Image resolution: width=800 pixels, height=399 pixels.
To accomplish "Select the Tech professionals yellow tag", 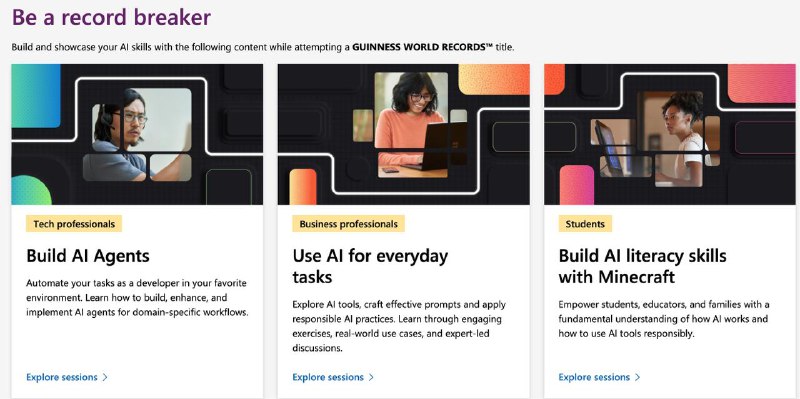I will click(x=74, y=223).
